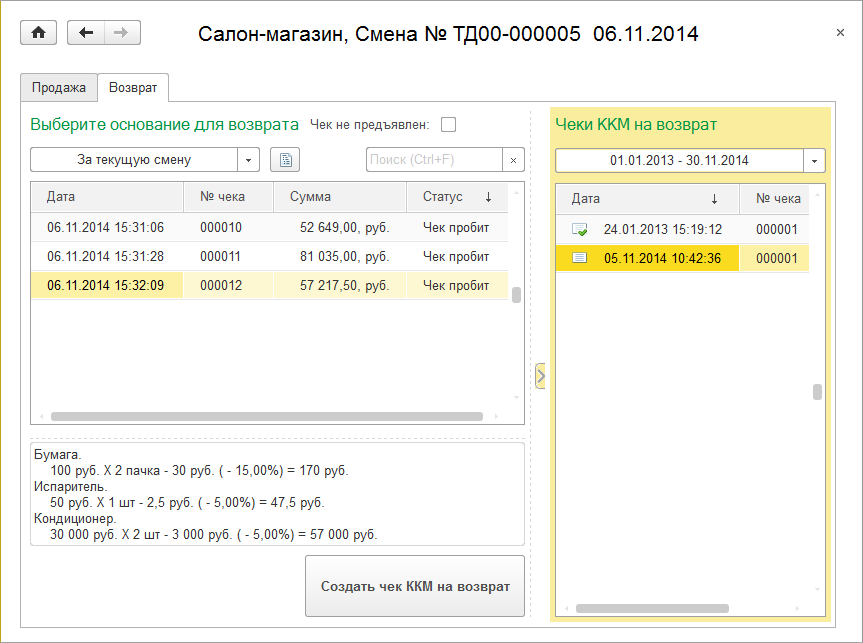Sort the right list by Дата column

coord(647,199)
